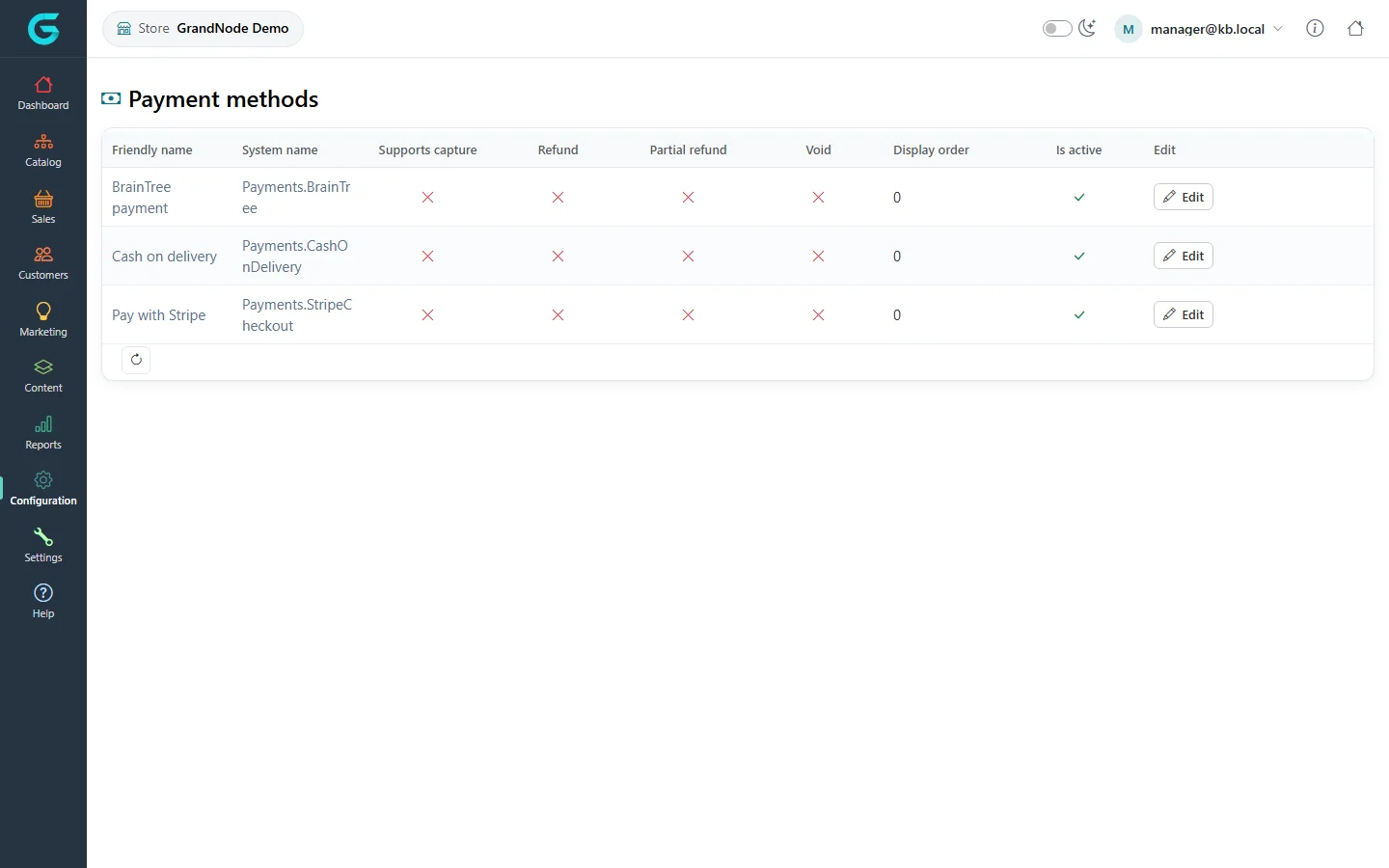Image resolution: width=1389 pixels, height=868 pixels.
Task: Click the Supports capture column header
Action: click(427, 149)
